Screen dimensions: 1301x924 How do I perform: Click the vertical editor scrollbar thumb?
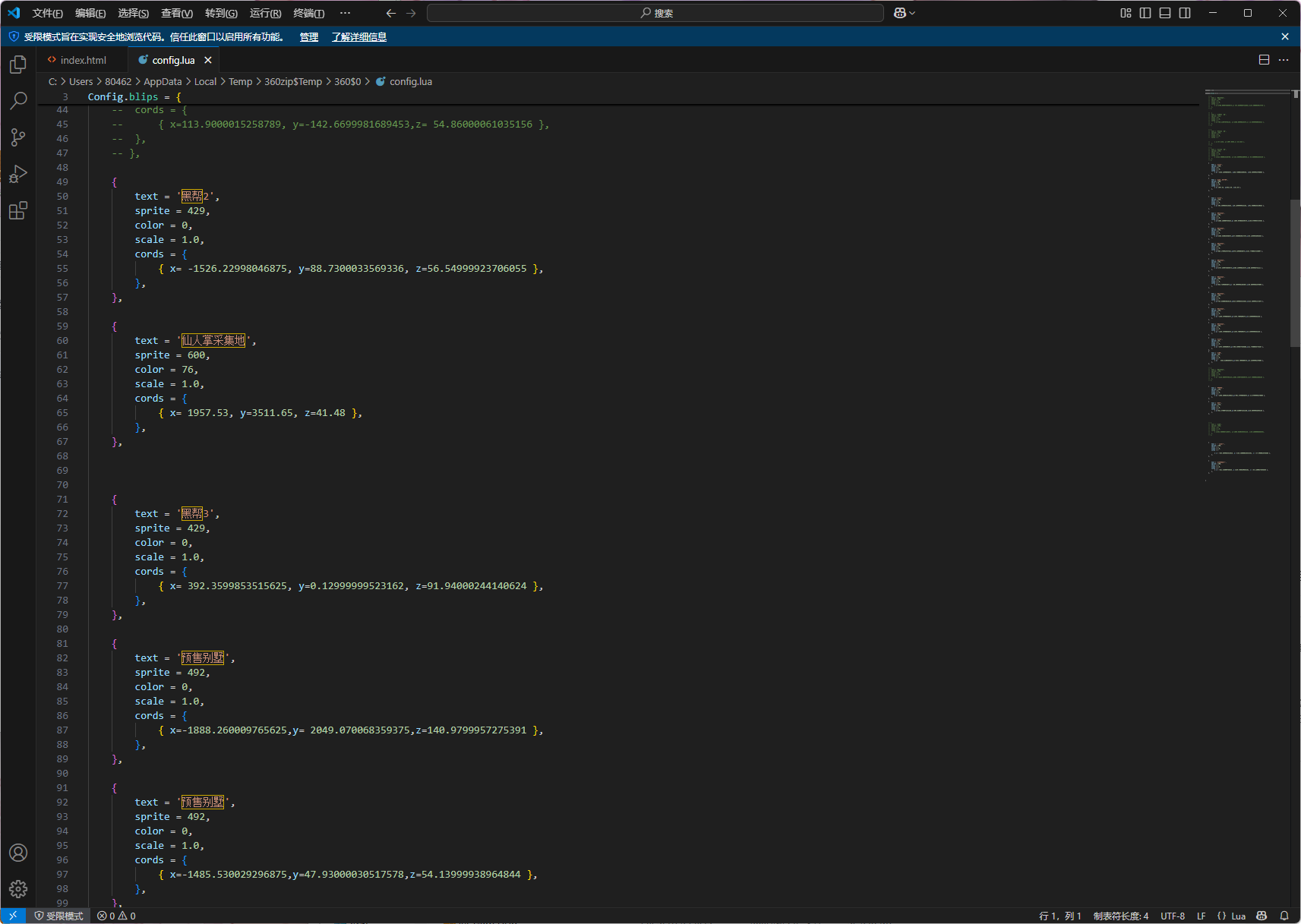click(x=1295, y=273)
